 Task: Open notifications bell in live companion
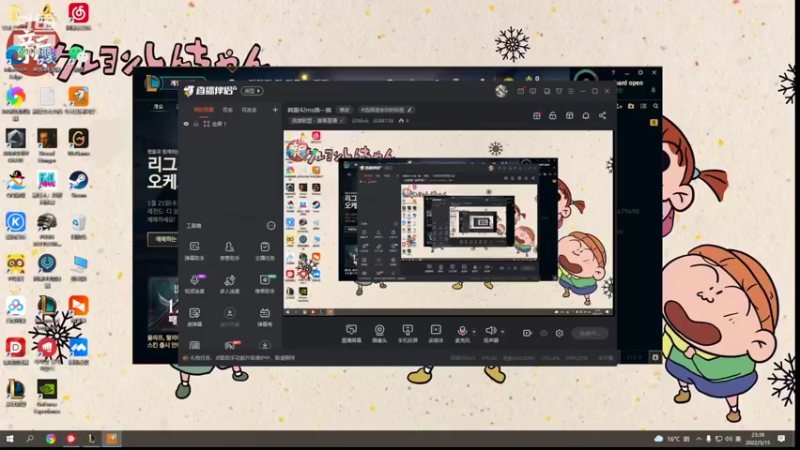[x=586, y=116]
